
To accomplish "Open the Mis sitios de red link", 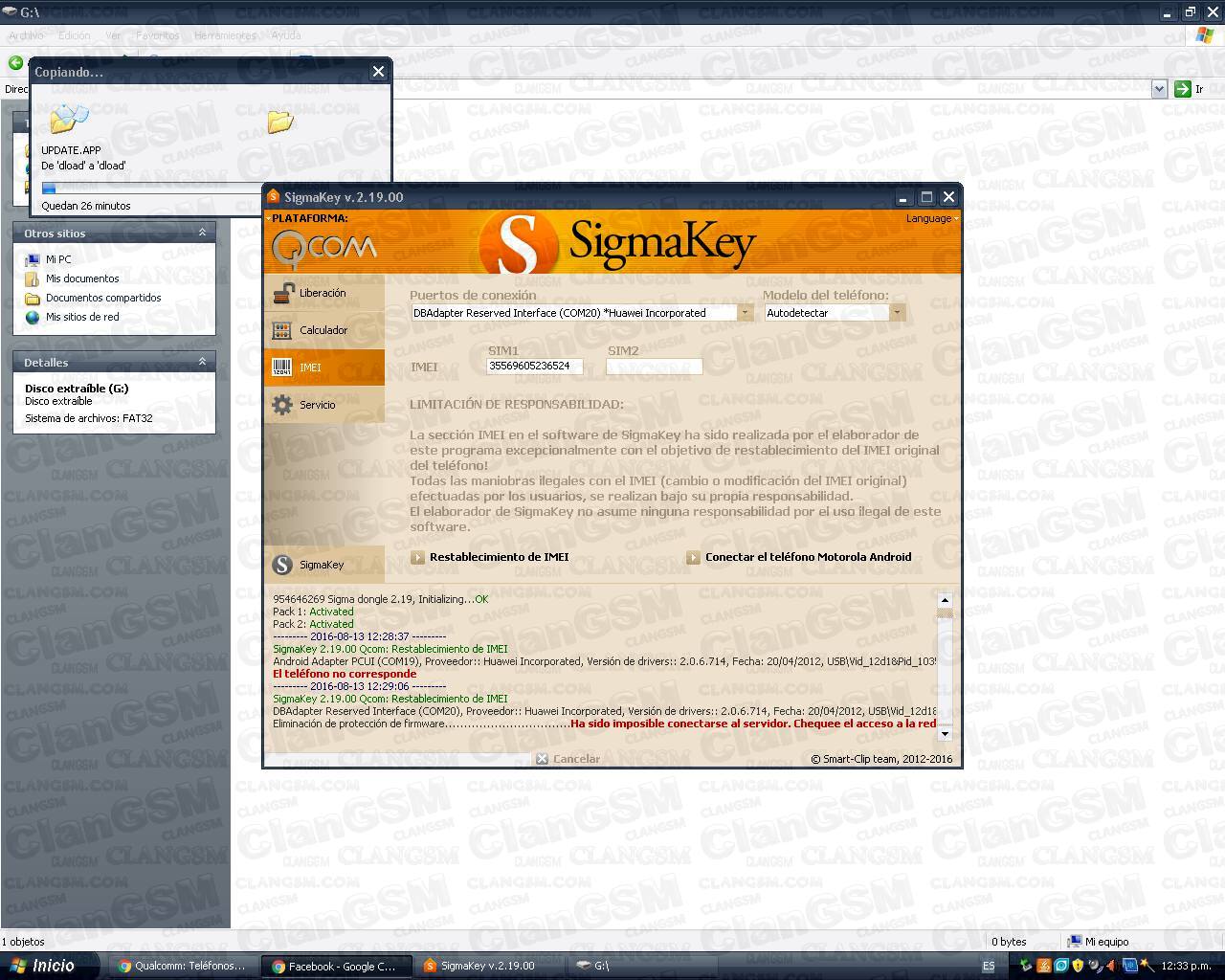I will (82, 317).
